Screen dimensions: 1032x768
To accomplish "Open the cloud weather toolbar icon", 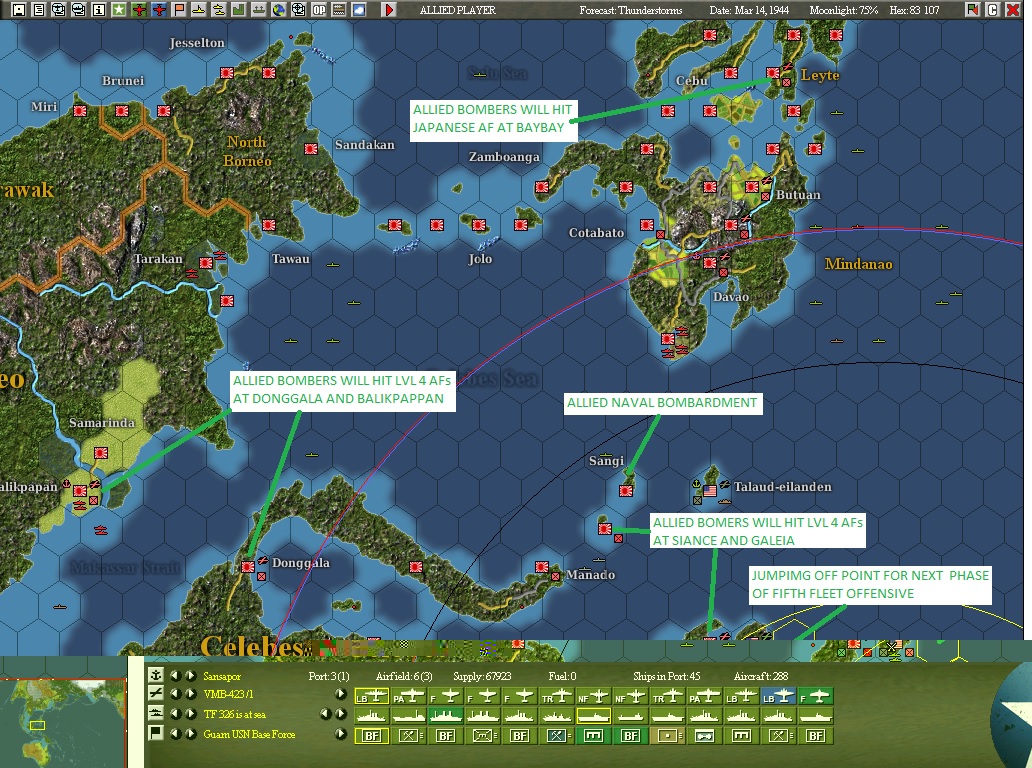I will [359, 9].
